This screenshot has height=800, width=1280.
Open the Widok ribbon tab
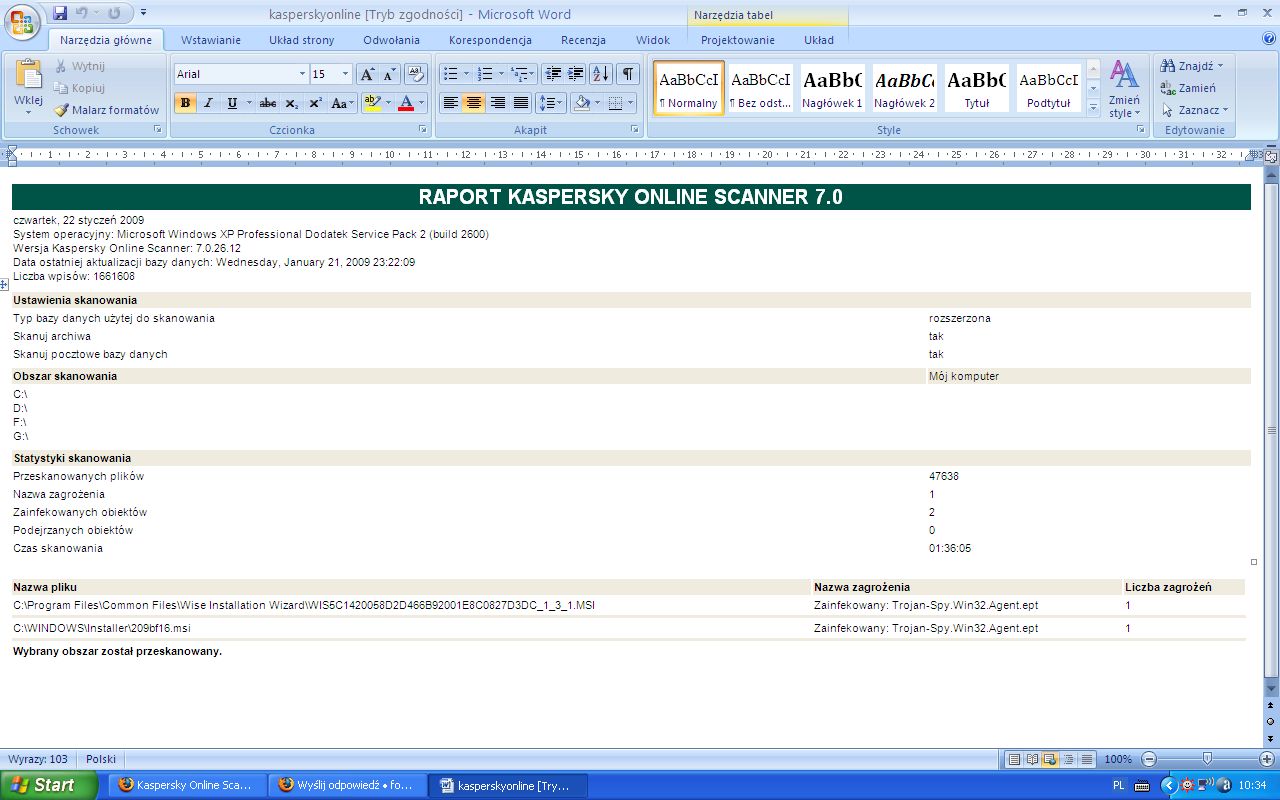coord(652,40)
